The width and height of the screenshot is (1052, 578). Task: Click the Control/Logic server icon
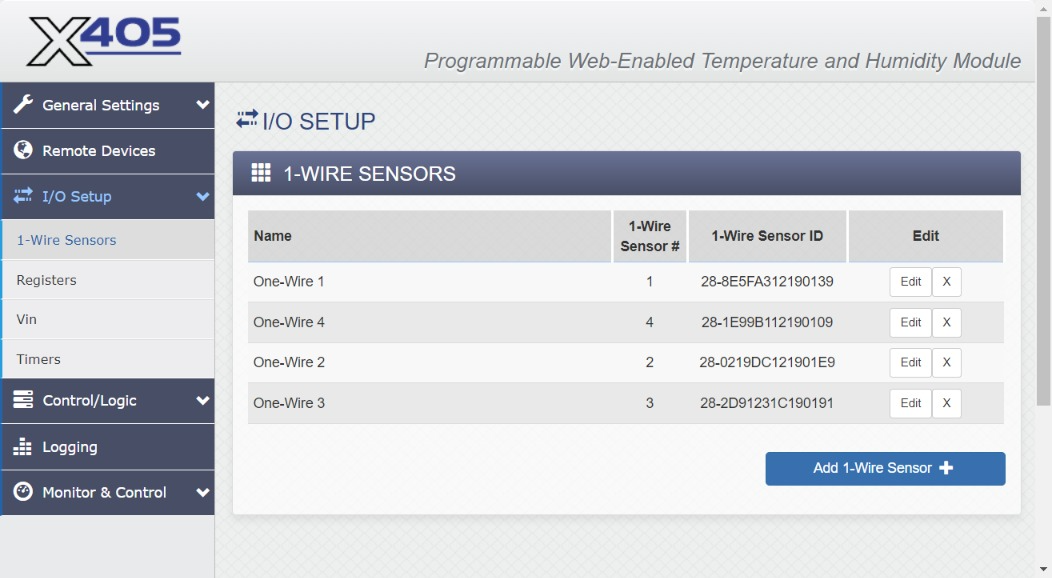pos(23,401)
